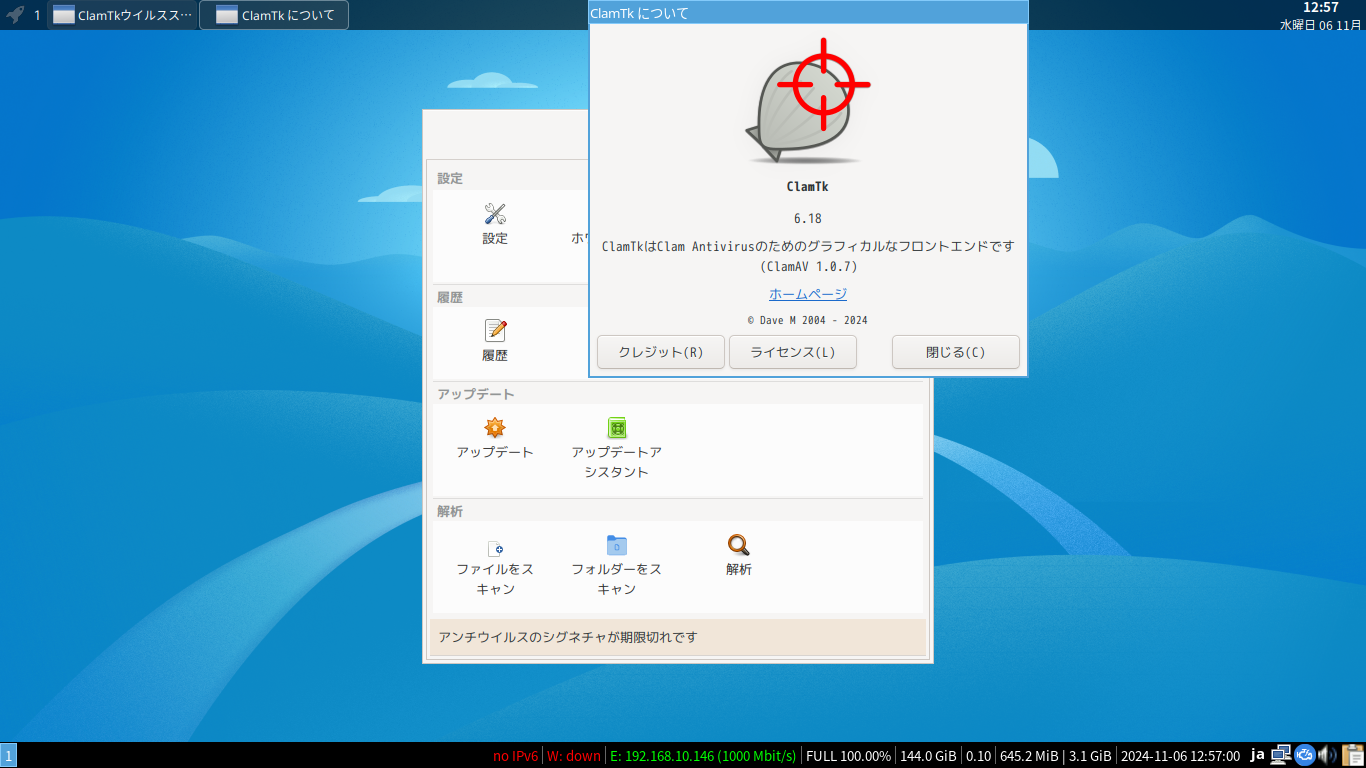
Task: Open the 設定 wrench-and-screwdriver item
Action: tap(495, 224)
